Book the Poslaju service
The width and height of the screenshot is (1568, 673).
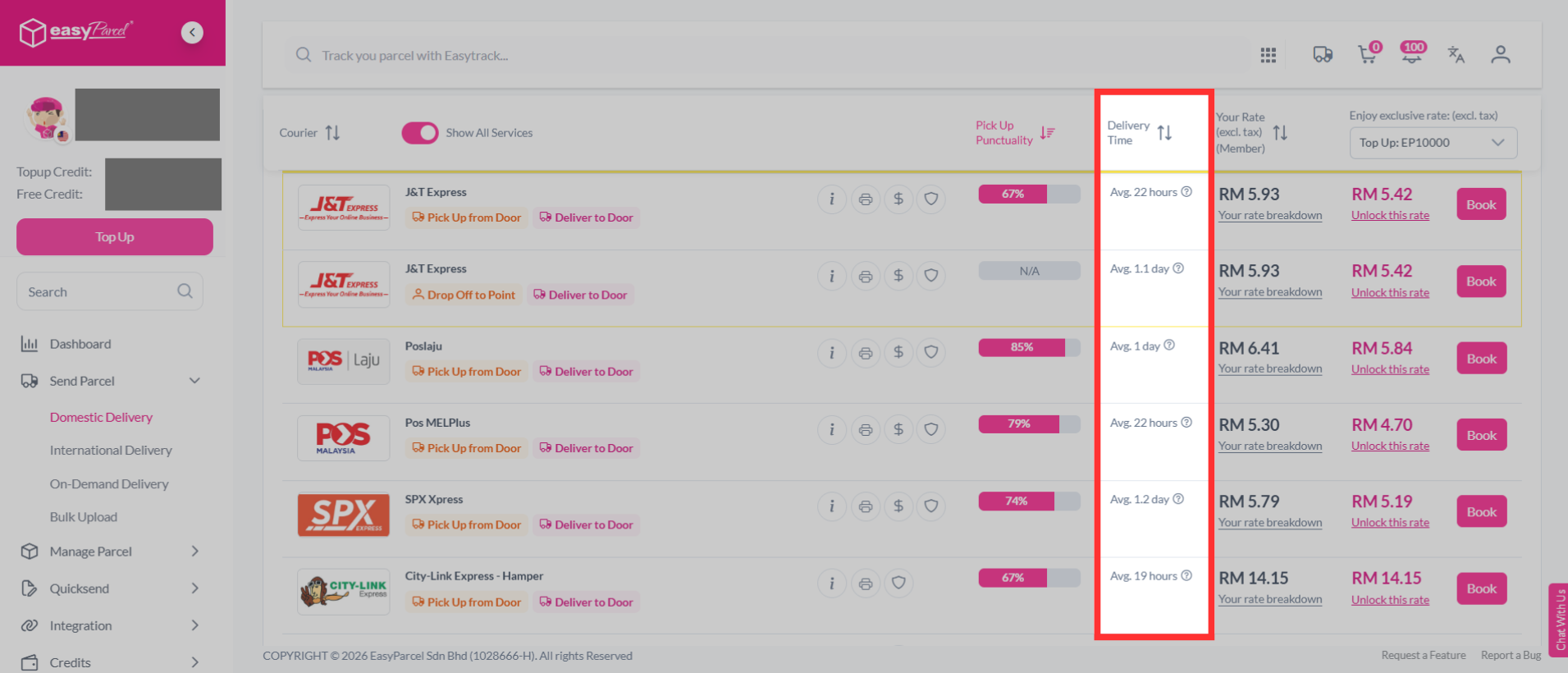coord(1481,359)
